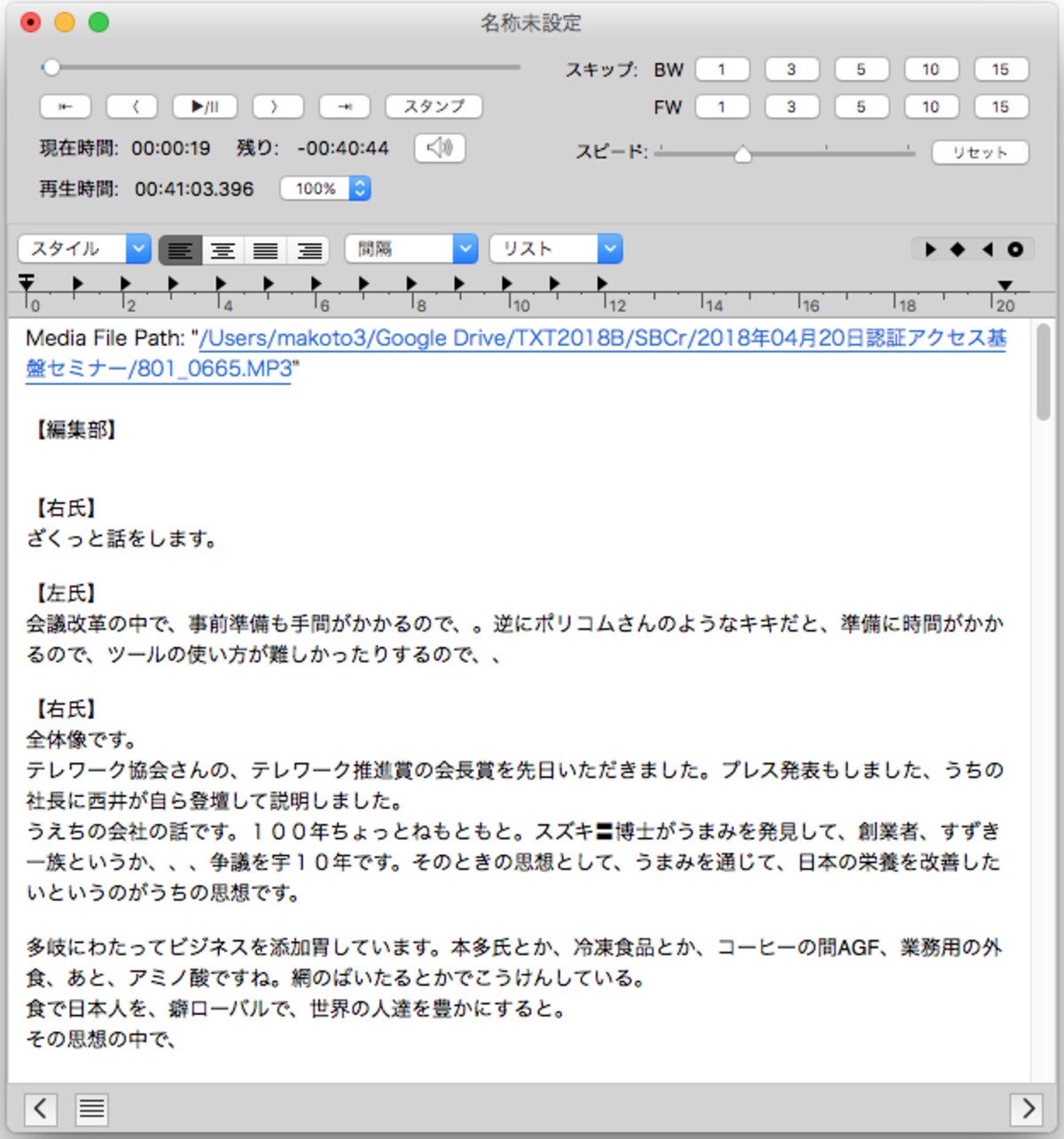Insert a timestamp with スタンプ button
Viewport: 1064px width, 1139px height.
[434, 106]
